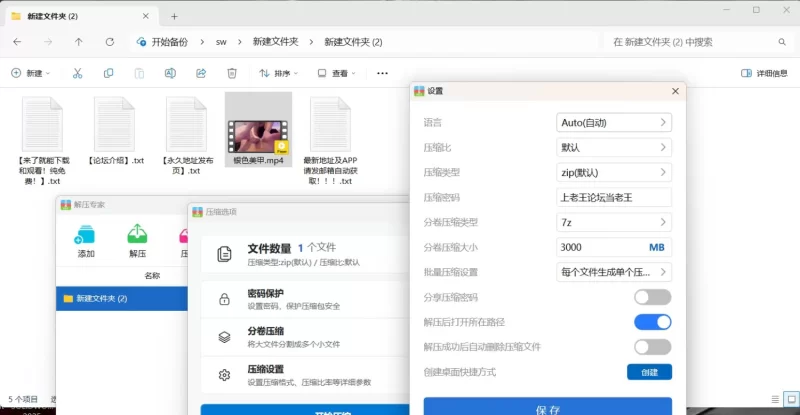Screen dimensions: 800x415
Task: Select 【来了就能下载和观看!纯免费!】.txt file
Action: coord(43,140)
